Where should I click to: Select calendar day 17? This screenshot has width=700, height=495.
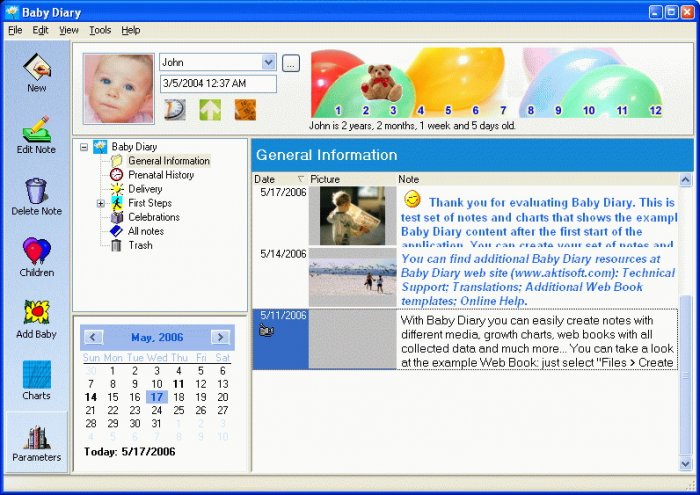coord(157,397)
